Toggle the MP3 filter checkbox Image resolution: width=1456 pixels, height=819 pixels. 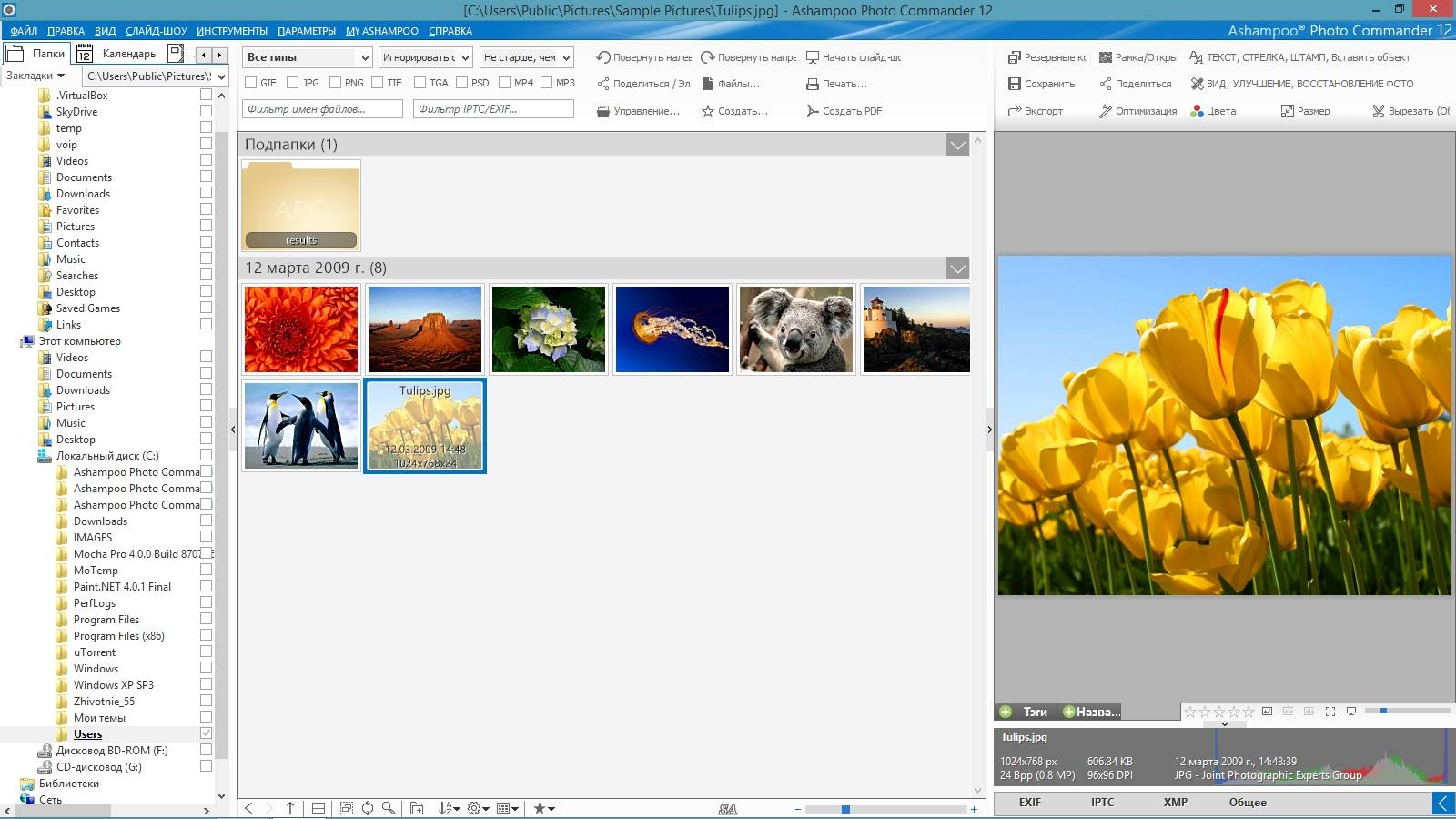(546, 83)
